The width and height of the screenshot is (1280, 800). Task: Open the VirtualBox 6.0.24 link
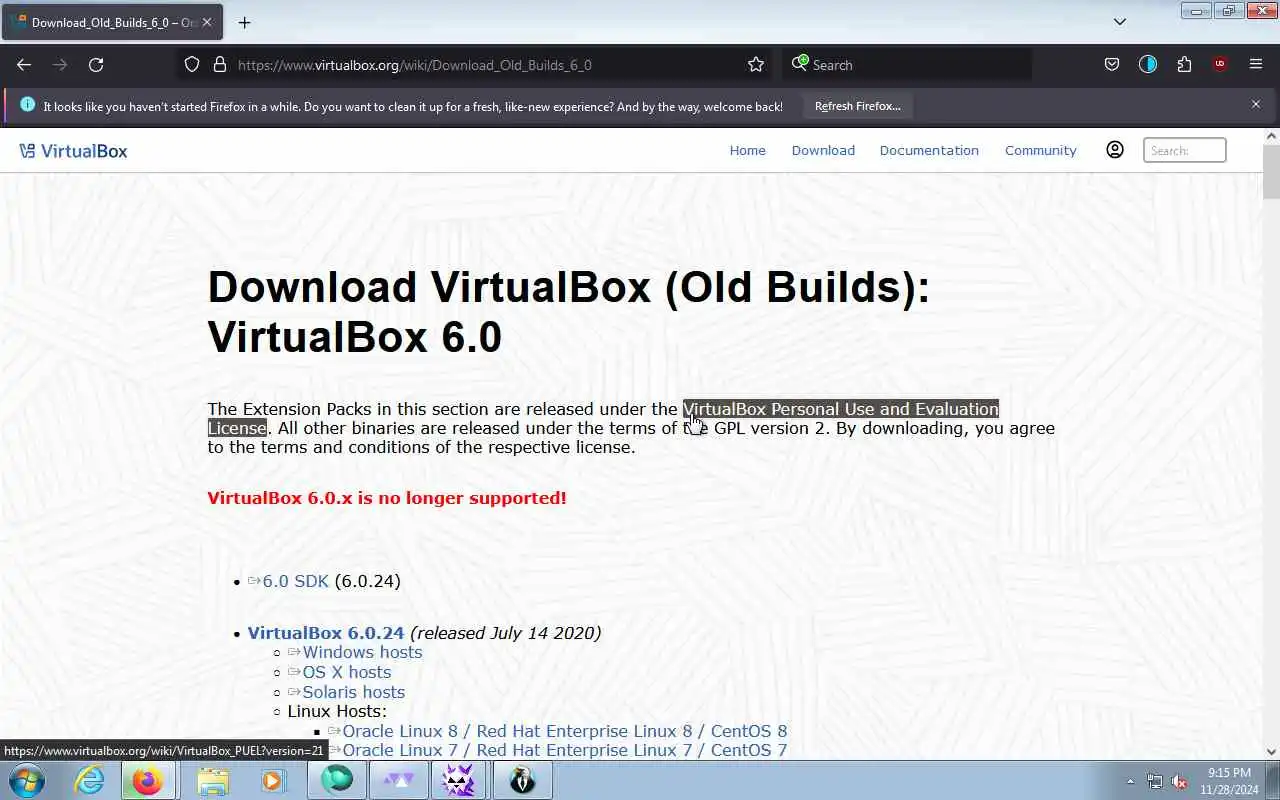[x=325, y=633]
